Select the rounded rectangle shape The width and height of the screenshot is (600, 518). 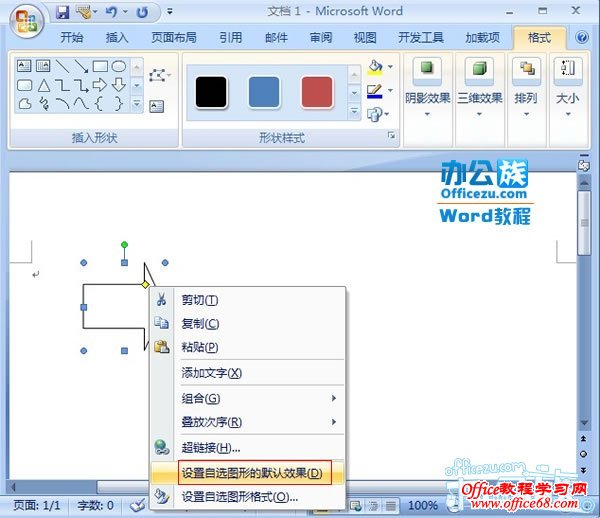click(24, 85)
